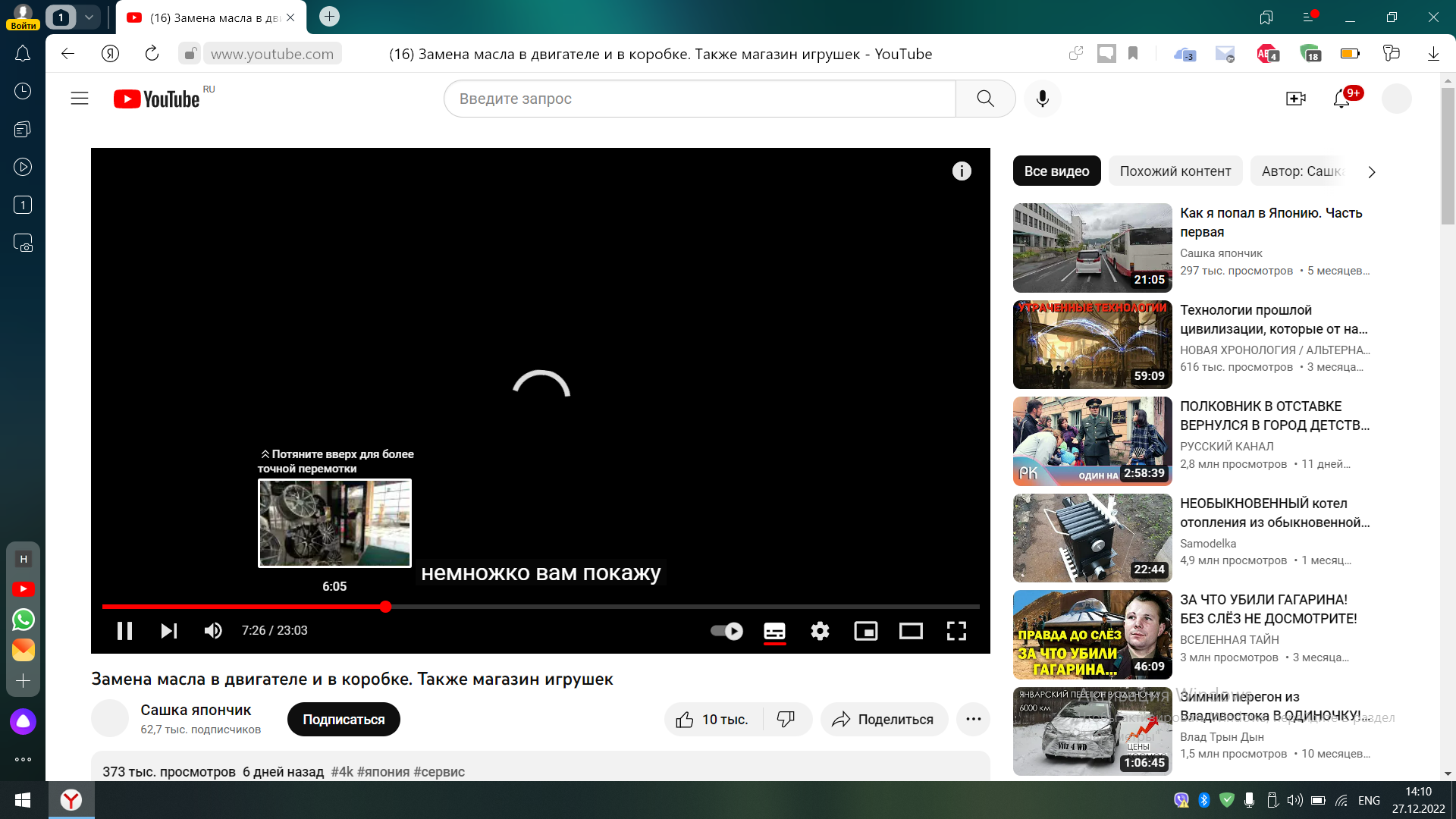Click the Поделиться share button
The height and width of the screenshot is (819, 1456).
[x=883, y=720]
